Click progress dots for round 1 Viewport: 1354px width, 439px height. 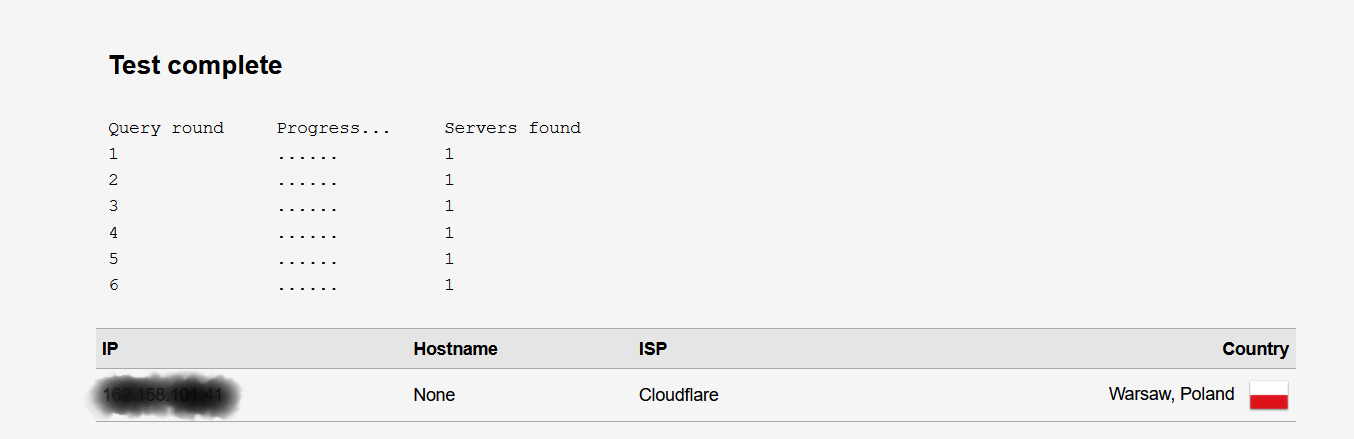tap(307, 158)
